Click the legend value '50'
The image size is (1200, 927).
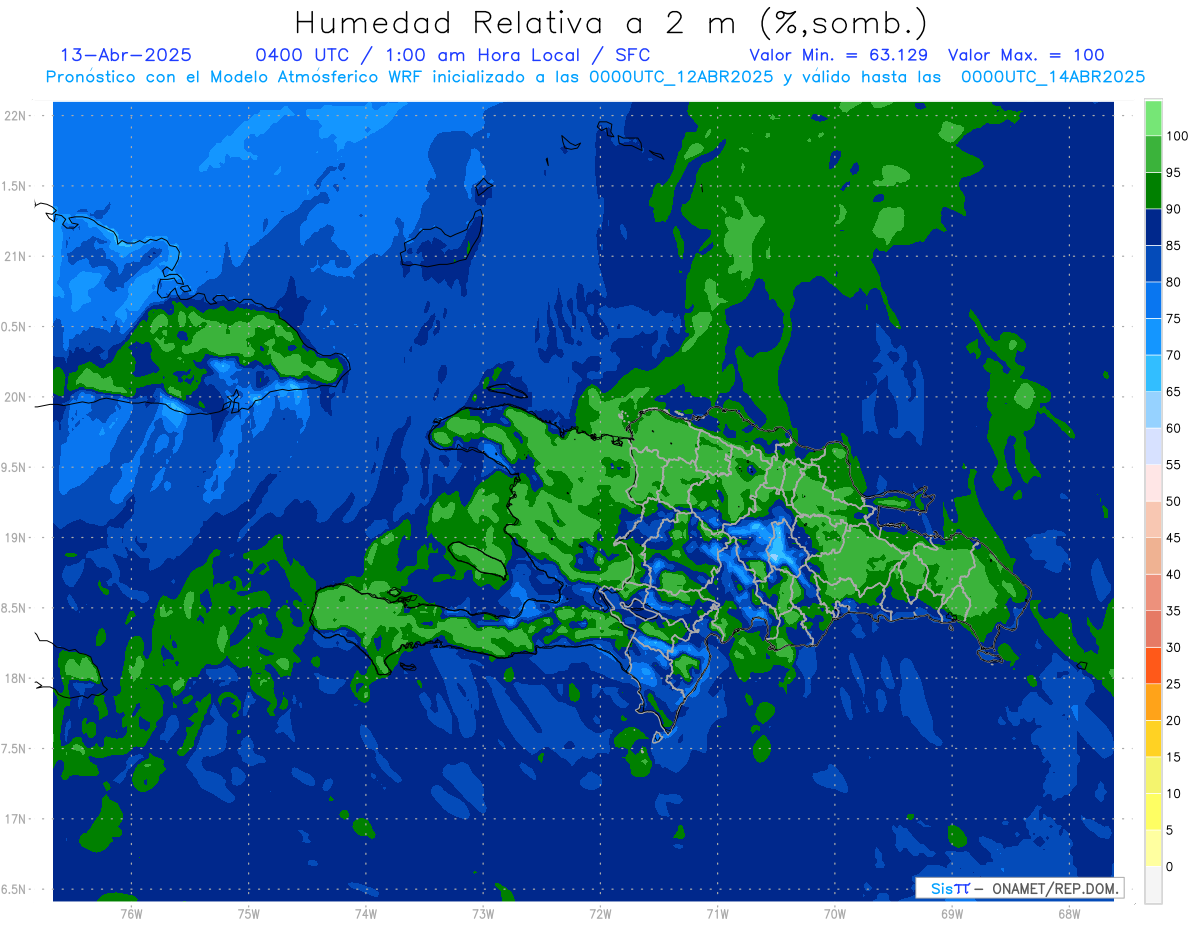coord(1174,501)
